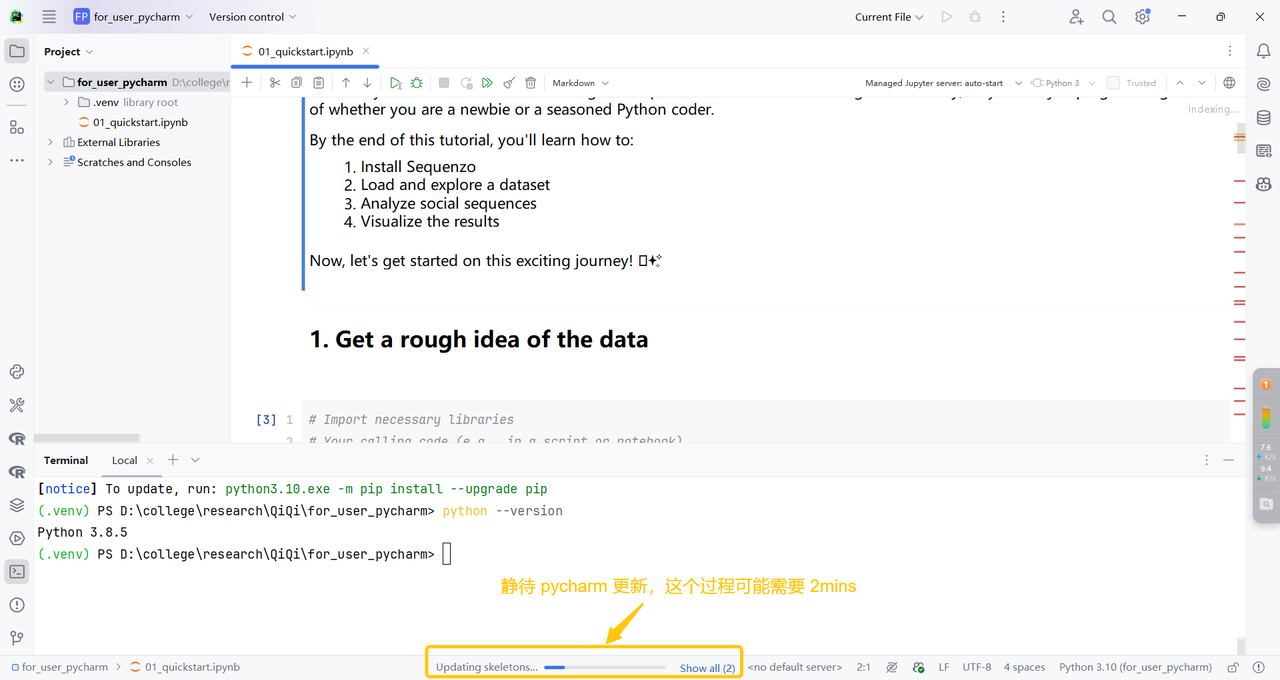The image size is (1280, 680).
Task: Open the Database panel on right sidebar
Action: [1264, 118]
